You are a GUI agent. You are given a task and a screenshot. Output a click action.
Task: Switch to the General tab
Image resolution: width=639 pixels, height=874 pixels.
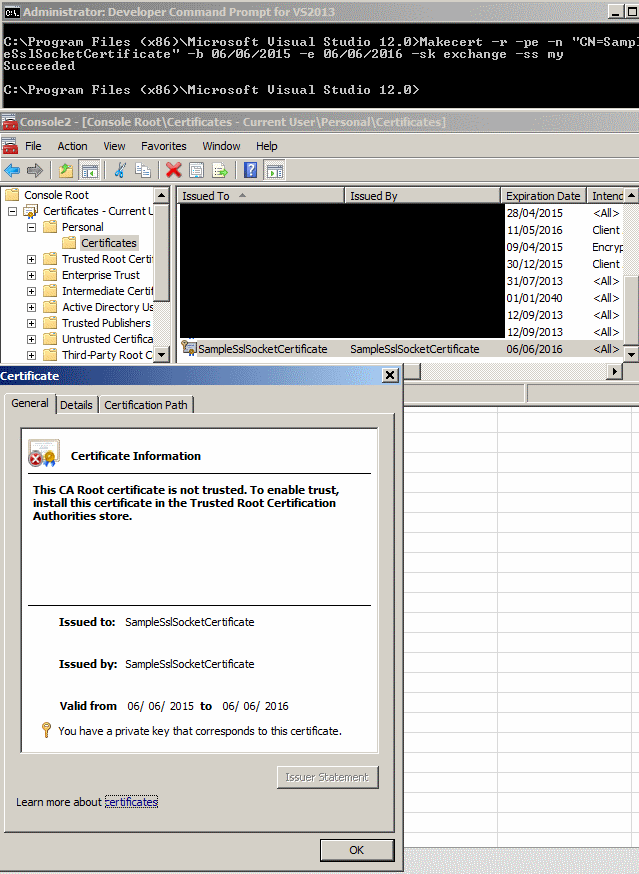[x=30, y=404]
